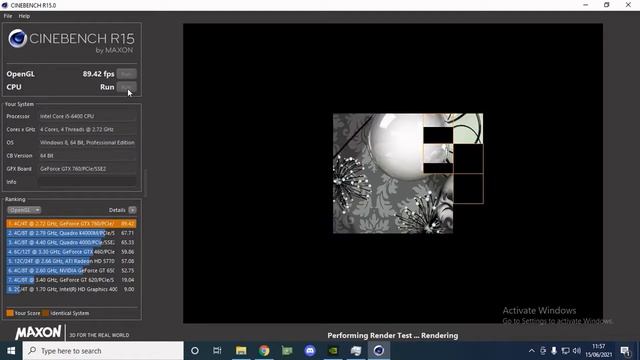
Task: Open Task View from the taskbar
Action: 217,351
